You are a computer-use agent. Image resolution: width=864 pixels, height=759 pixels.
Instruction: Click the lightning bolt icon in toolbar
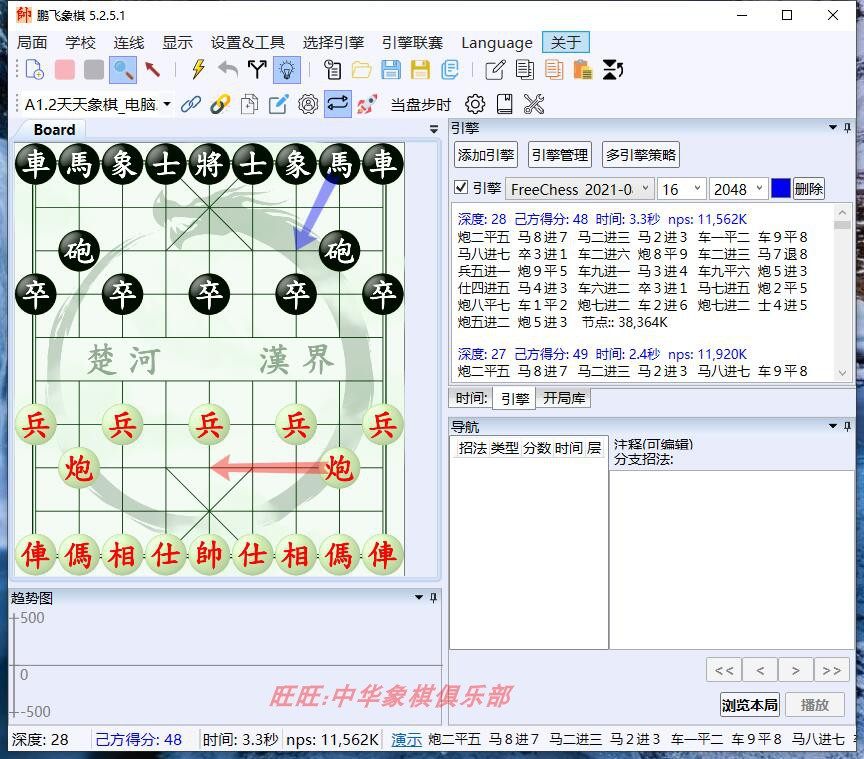tap(198, 69)
